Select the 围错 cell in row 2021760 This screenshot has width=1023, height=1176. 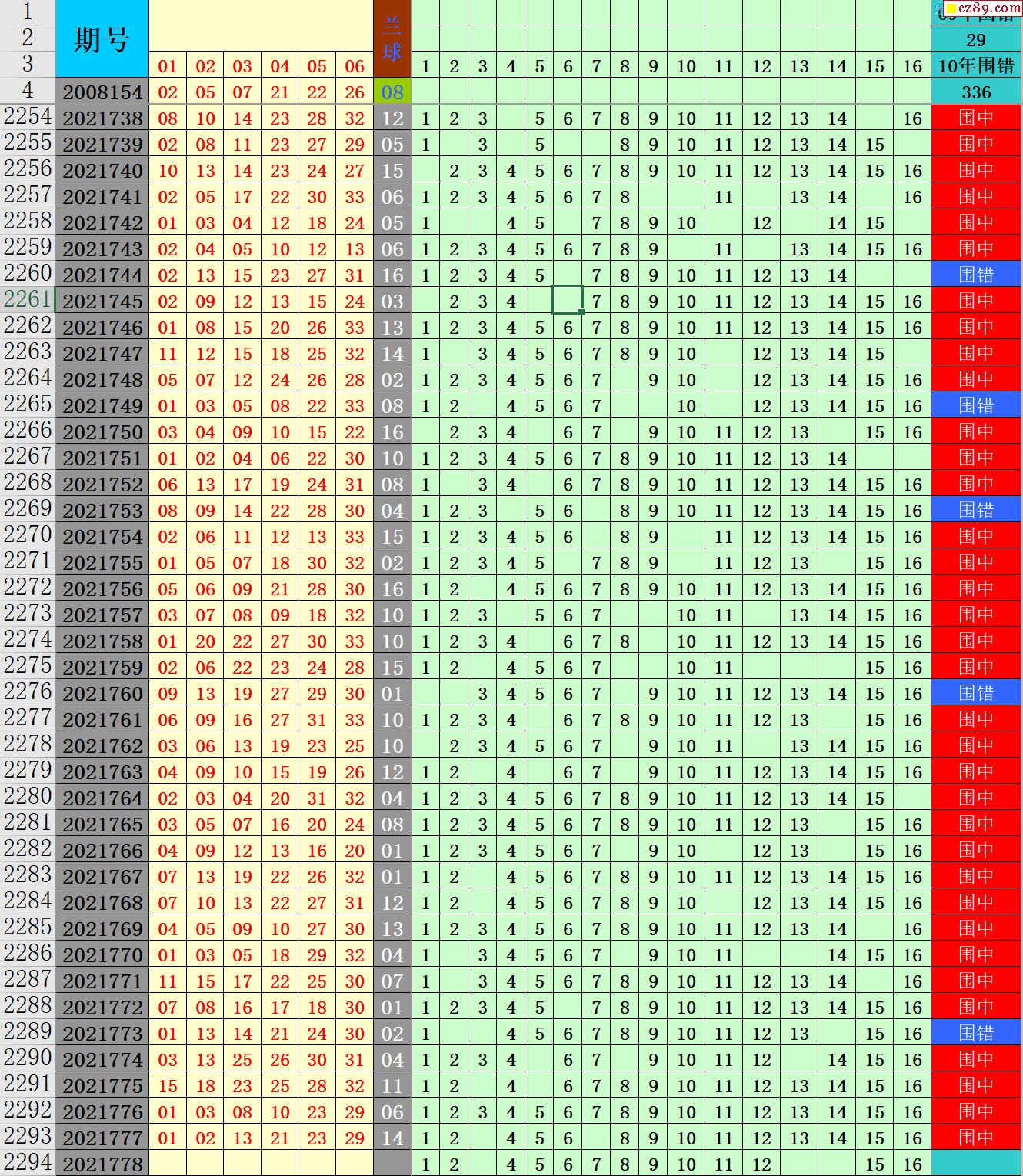pyautogui.click(x=976, y=693)
